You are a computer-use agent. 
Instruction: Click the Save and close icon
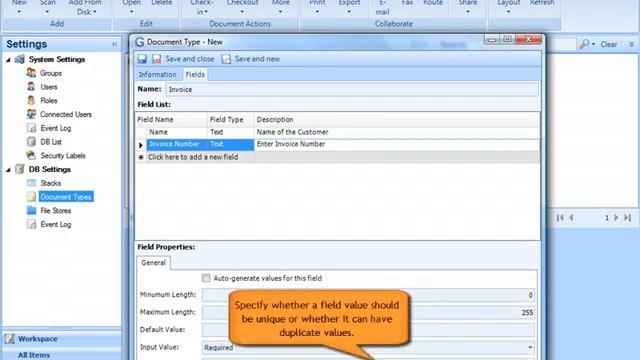pyautogui.click(x=157, y=59)
